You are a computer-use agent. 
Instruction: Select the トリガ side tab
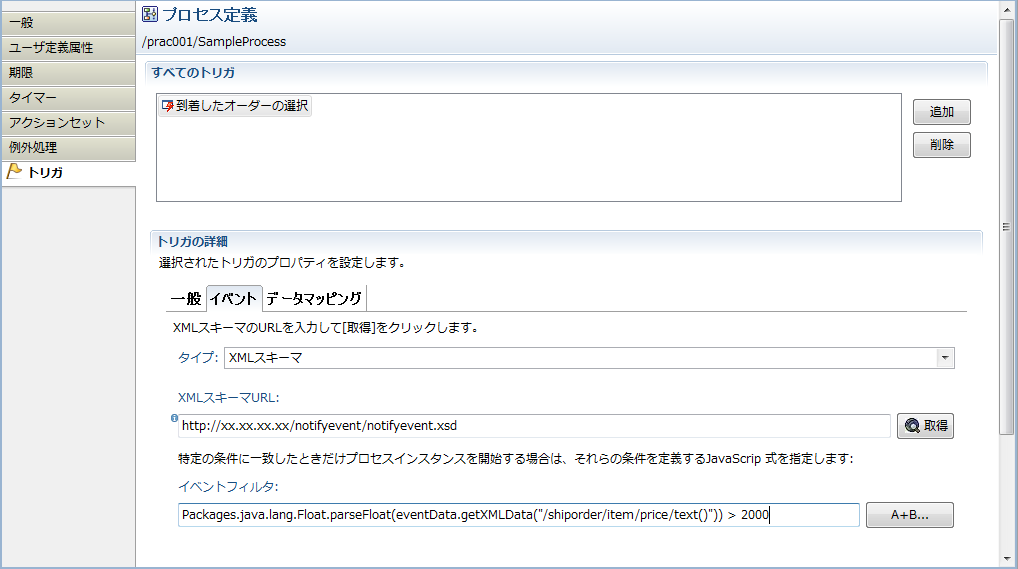coord(68,173)
